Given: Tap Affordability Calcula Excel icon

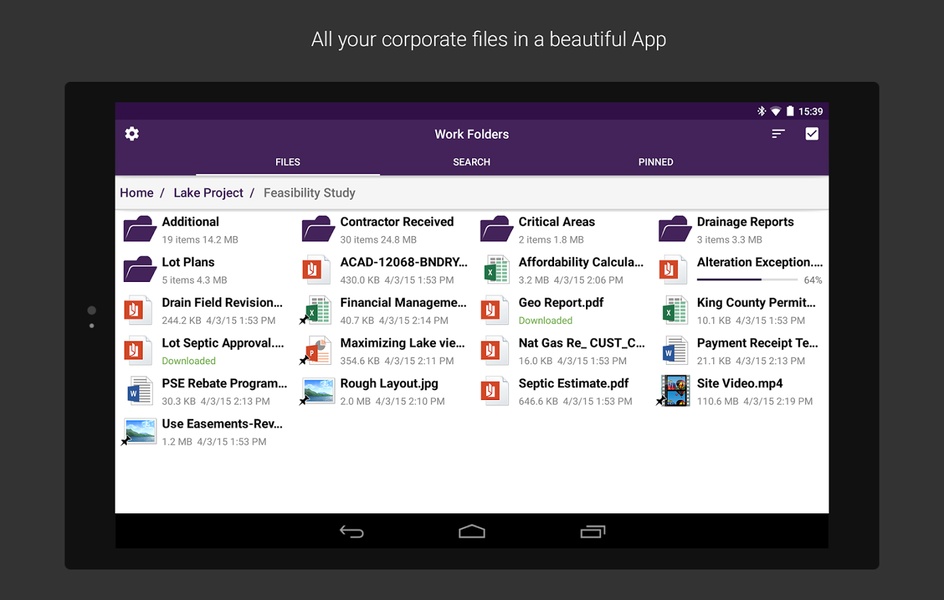Looking at the screenshot, I should point(496,270).
